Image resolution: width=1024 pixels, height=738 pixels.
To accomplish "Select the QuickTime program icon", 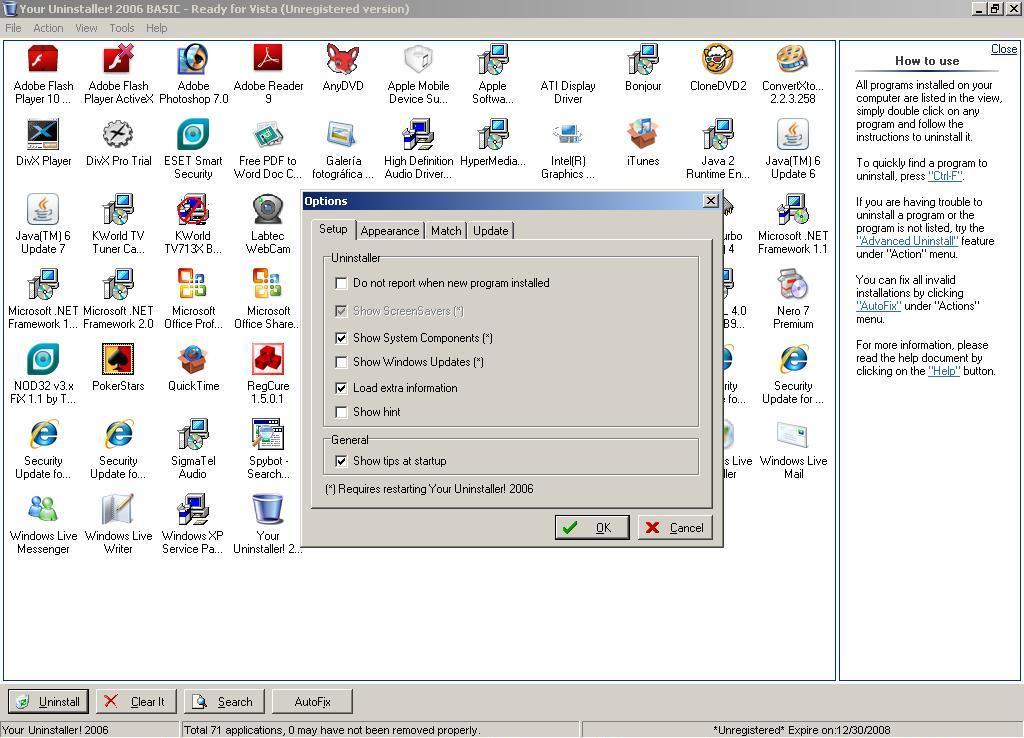I will 192,360.
